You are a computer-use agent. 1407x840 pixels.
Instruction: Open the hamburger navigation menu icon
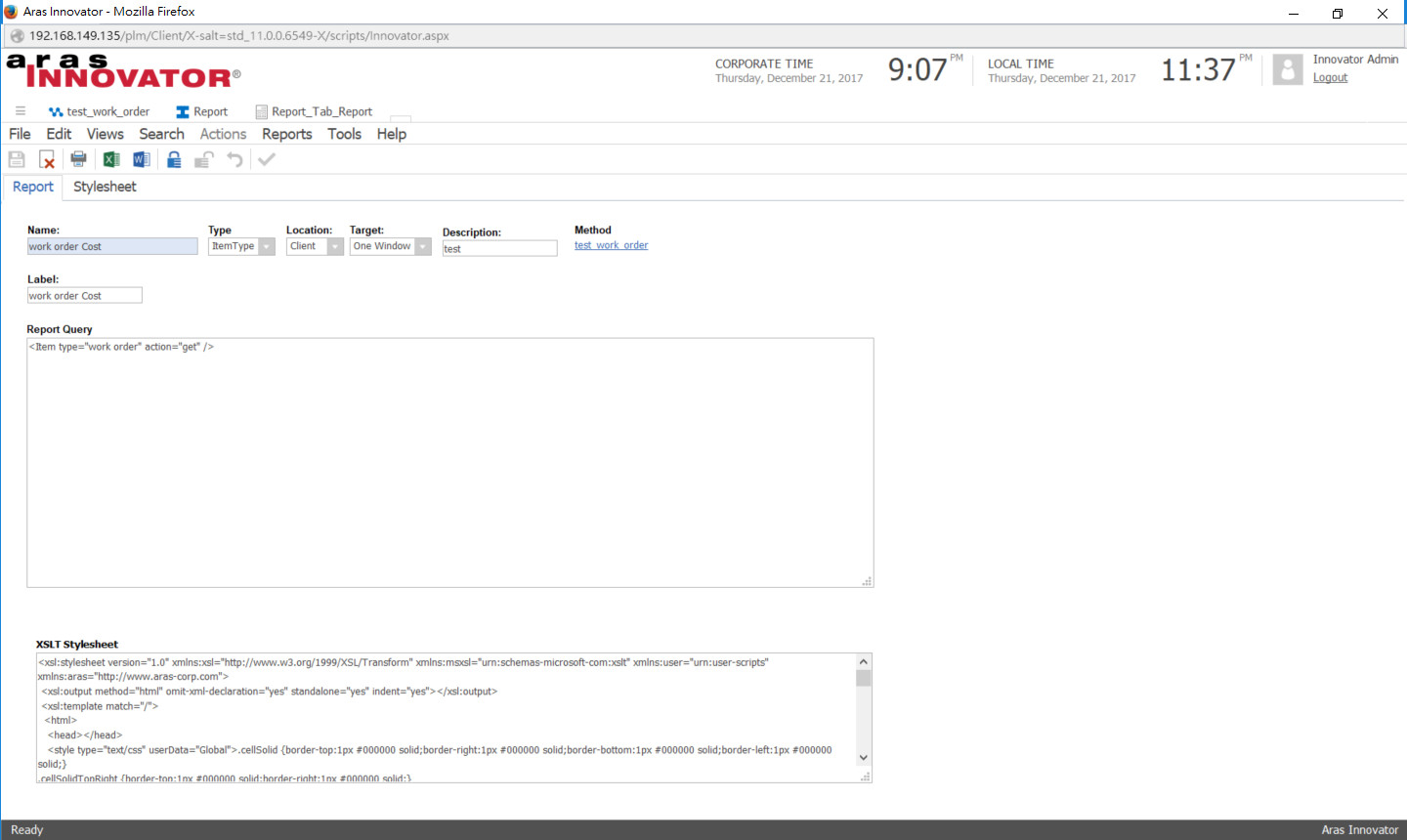(x=21, y=111)
